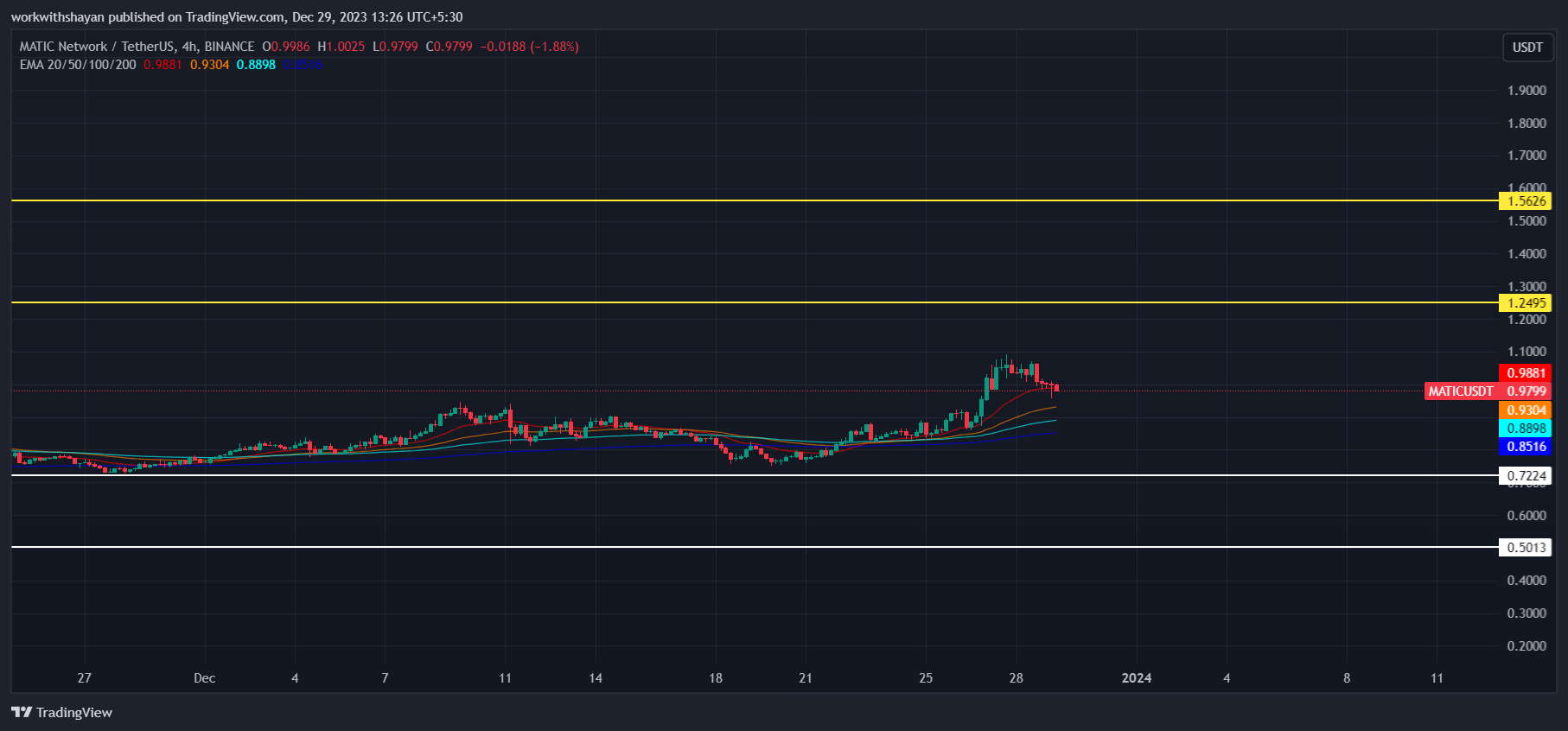This screenshot has width=1568, height=731.
Task: Click the 1.8000 price scale label
Action: (1527, 124)
